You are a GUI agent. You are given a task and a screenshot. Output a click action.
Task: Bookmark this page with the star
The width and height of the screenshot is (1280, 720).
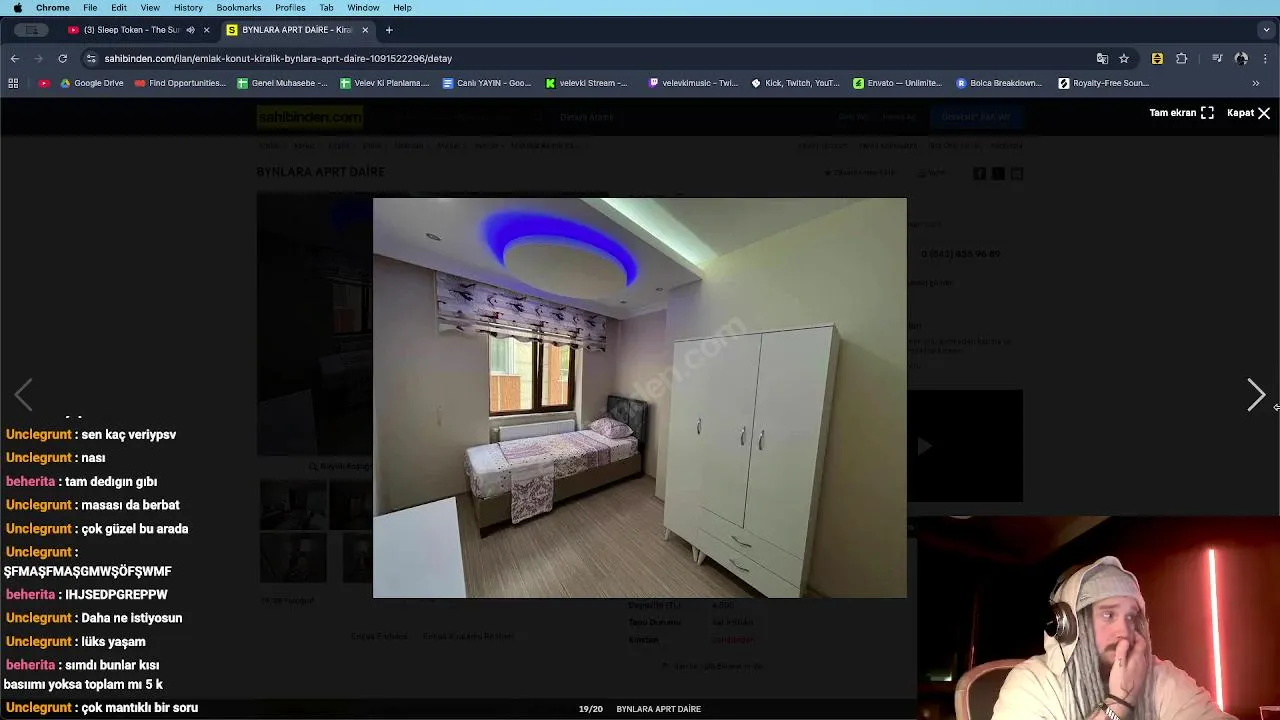(1124, 59)
